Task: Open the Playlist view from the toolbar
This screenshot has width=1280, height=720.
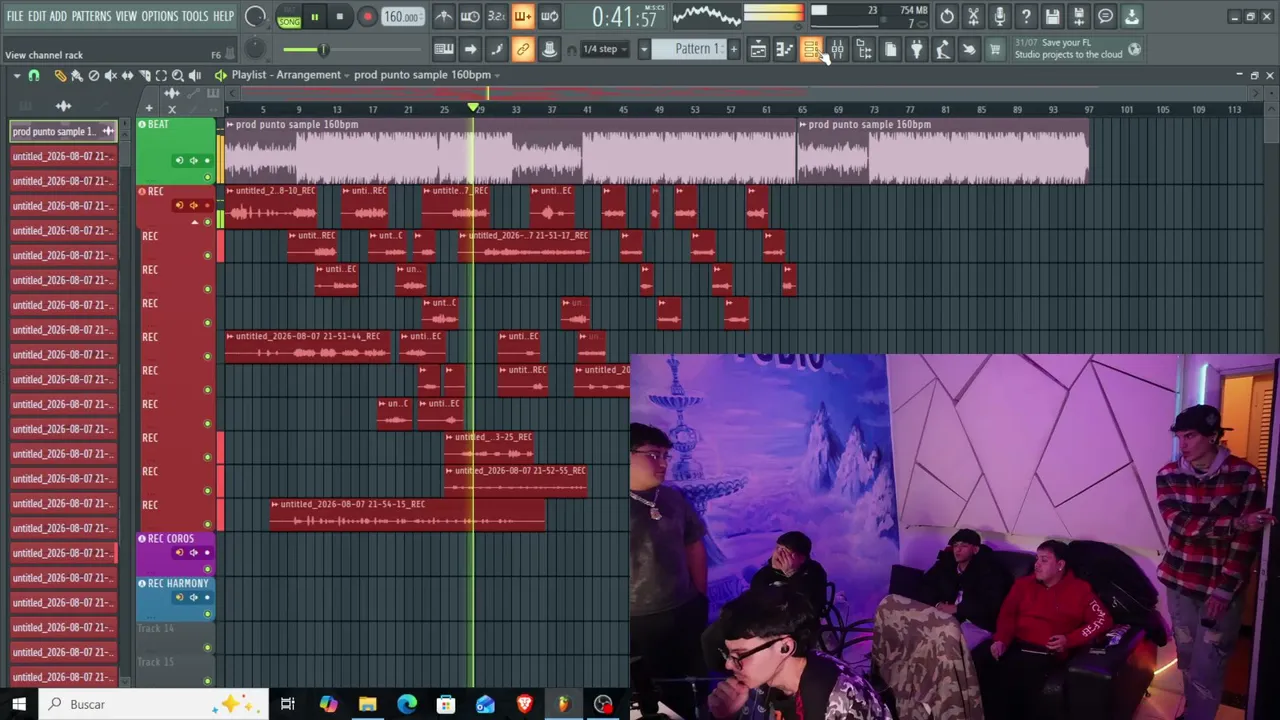Action: [x=758, y=49]
